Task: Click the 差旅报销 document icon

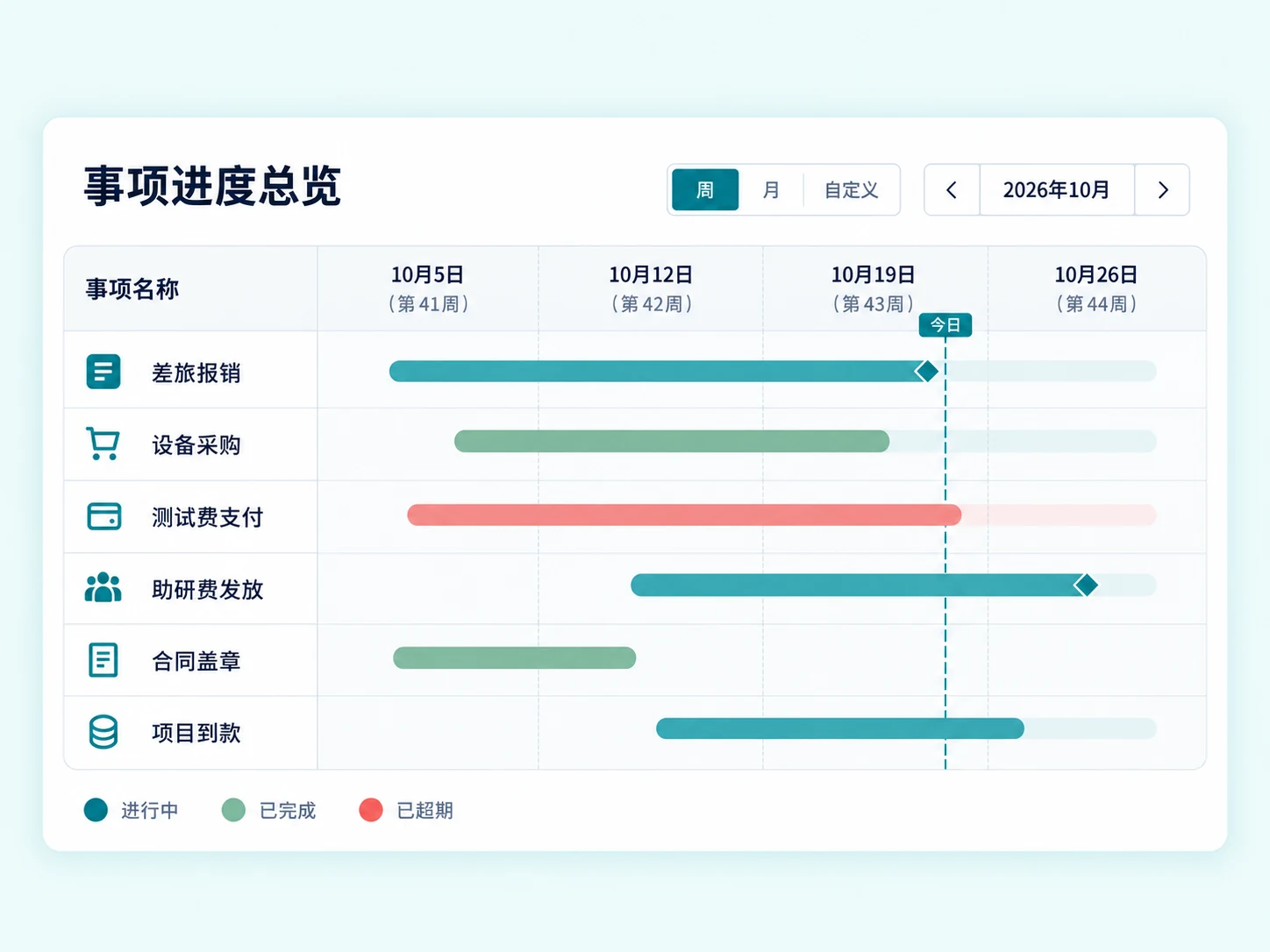Action: point(103,372)
